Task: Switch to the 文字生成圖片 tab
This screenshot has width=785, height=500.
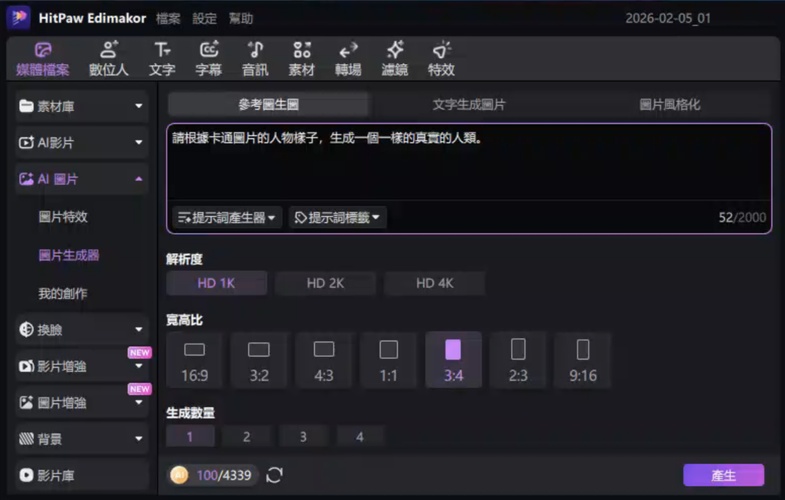Action: coord(469,105)
